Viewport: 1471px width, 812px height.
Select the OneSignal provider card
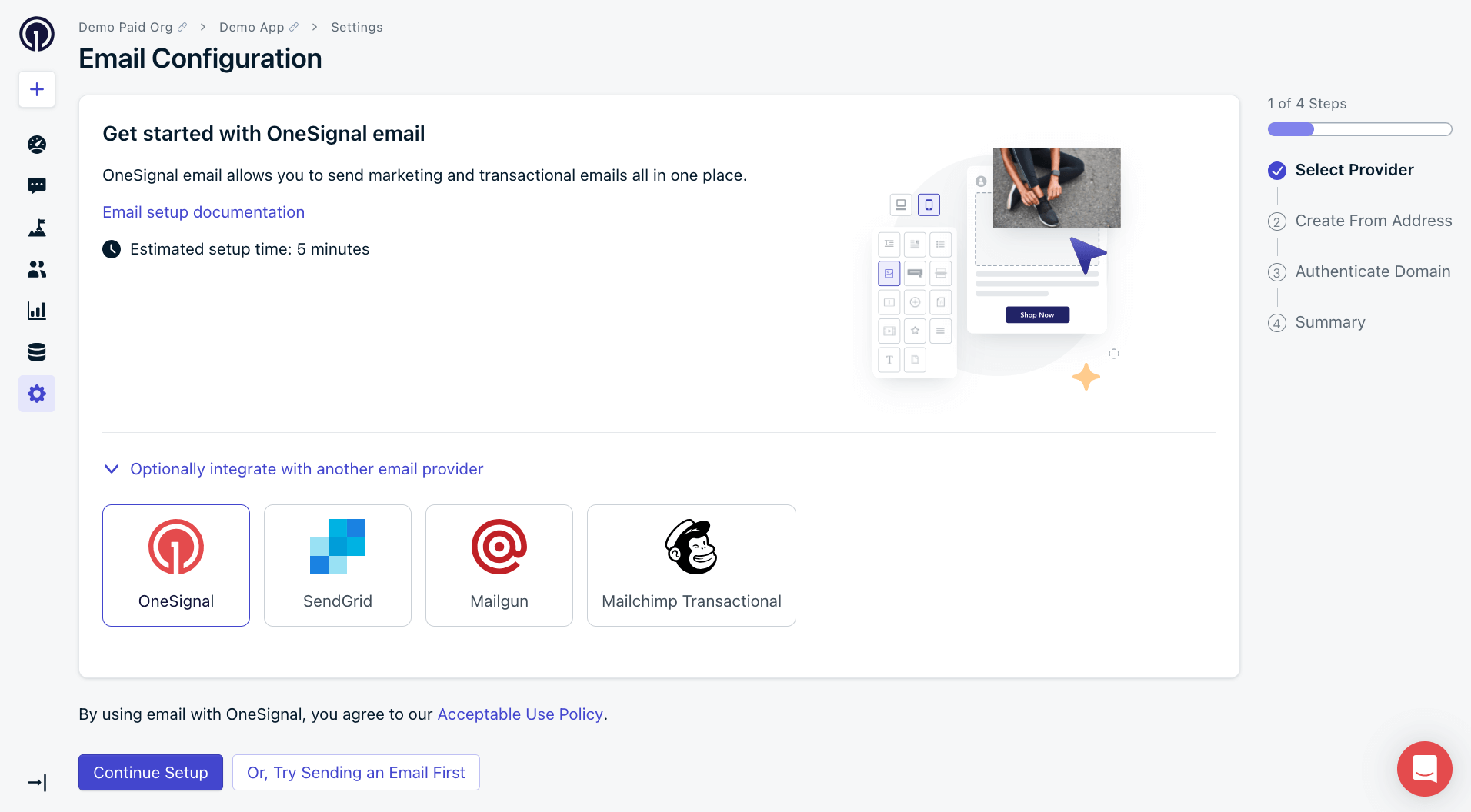tap(176, 565)
